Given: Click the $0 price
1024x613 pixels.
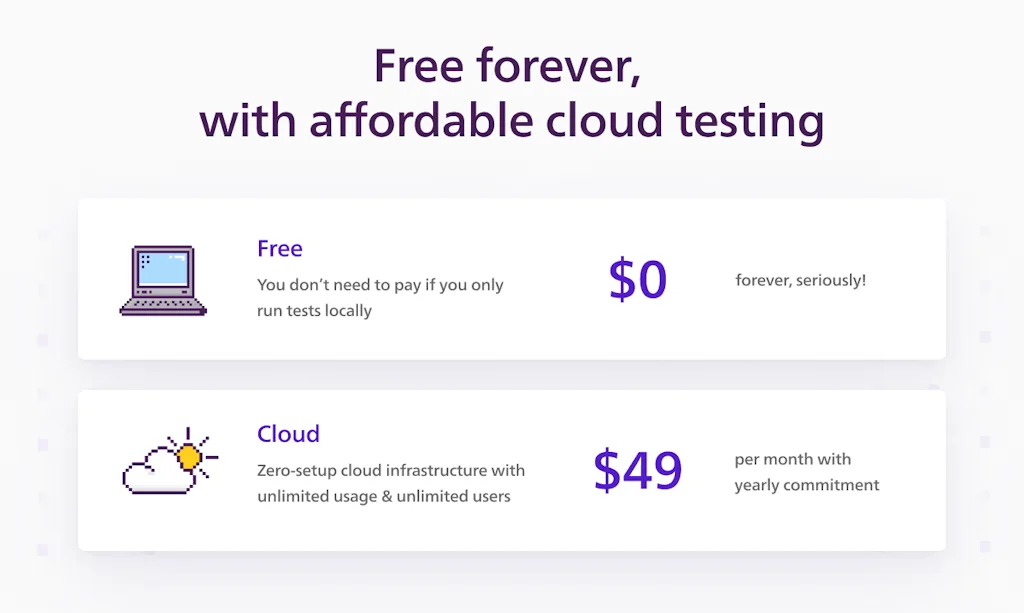Looking at the screenshot, I should tap(637, 281).
